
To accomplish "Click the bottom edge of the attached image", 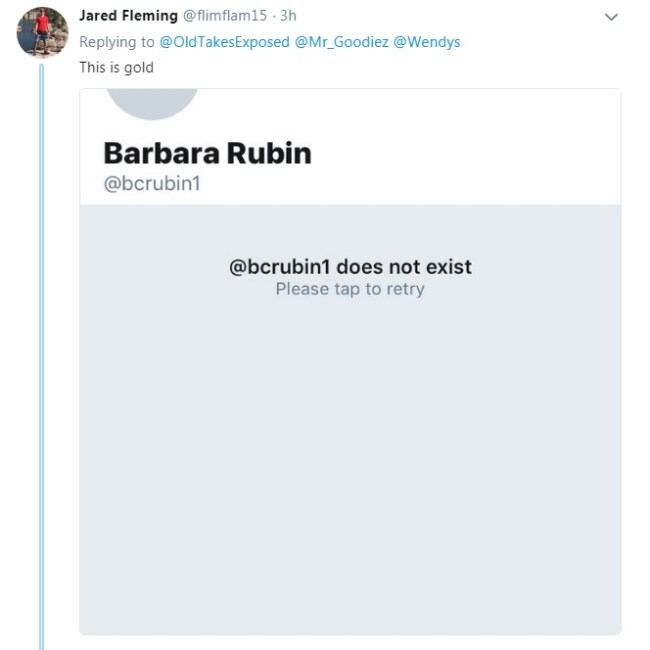I will 350,630.
